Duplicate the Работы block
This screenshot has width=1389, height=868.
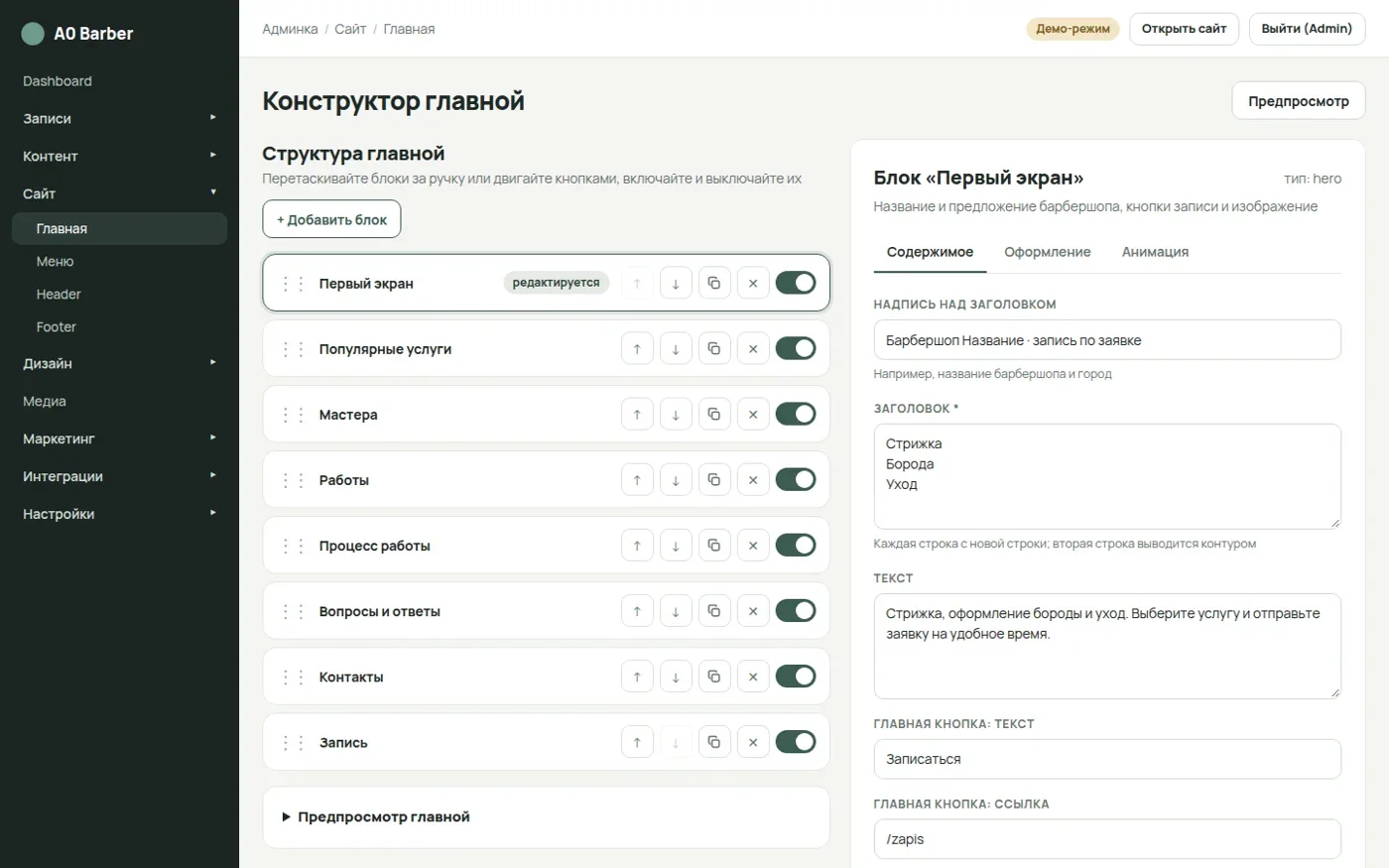(x=714, y=480)
